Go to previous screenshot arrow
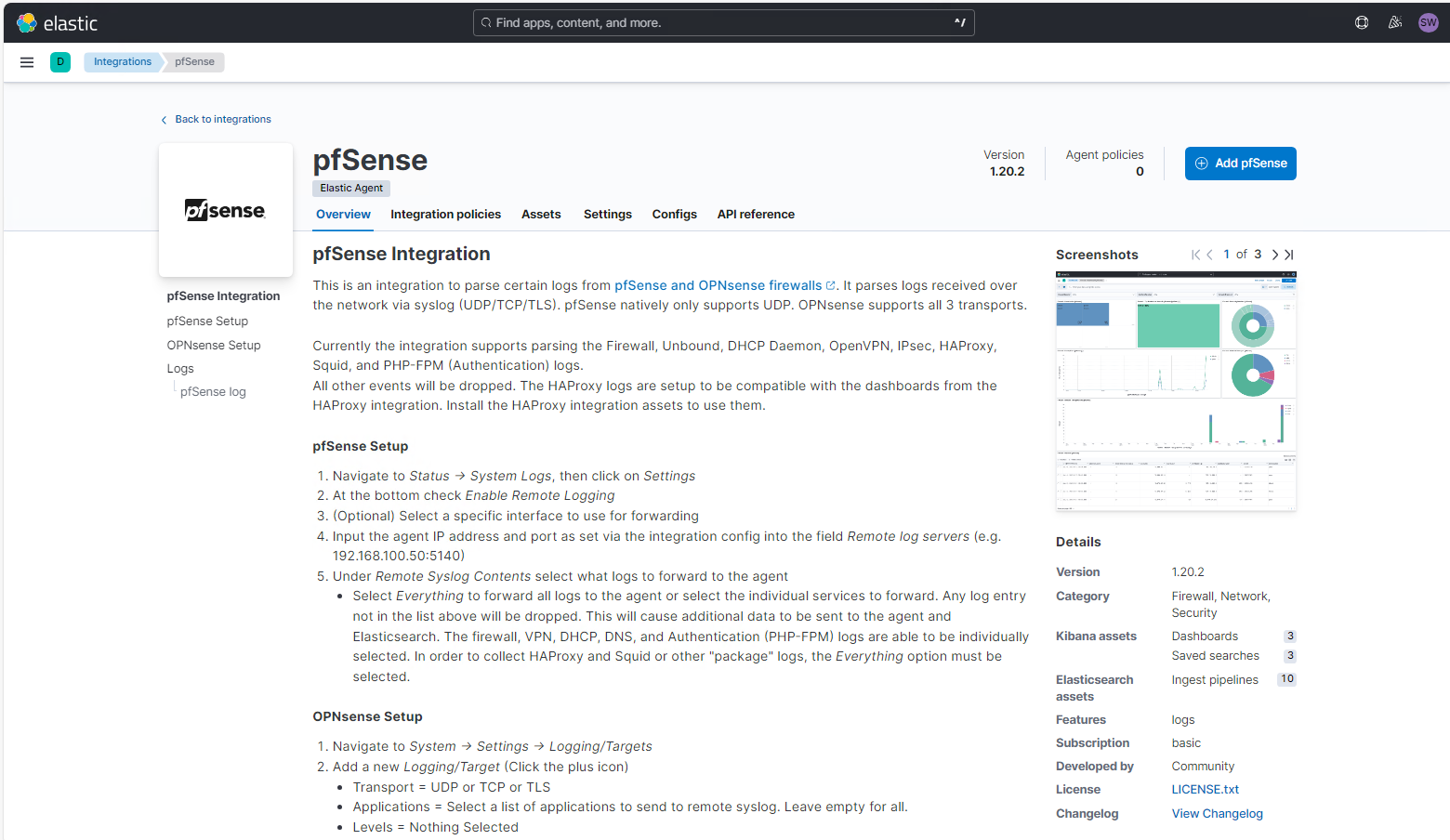 pos(1209,255)
